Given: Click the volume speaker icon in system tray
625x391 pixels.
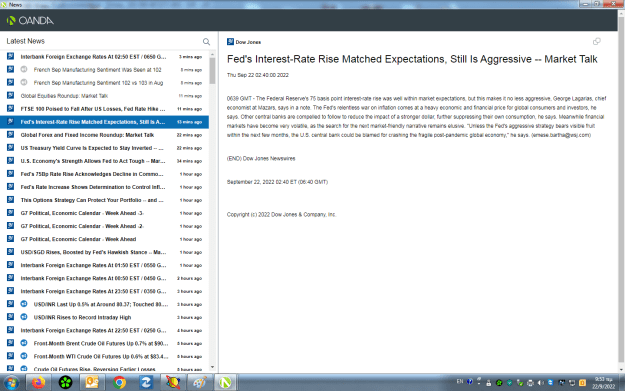Looking at the screenshot, I should point(540,383).
